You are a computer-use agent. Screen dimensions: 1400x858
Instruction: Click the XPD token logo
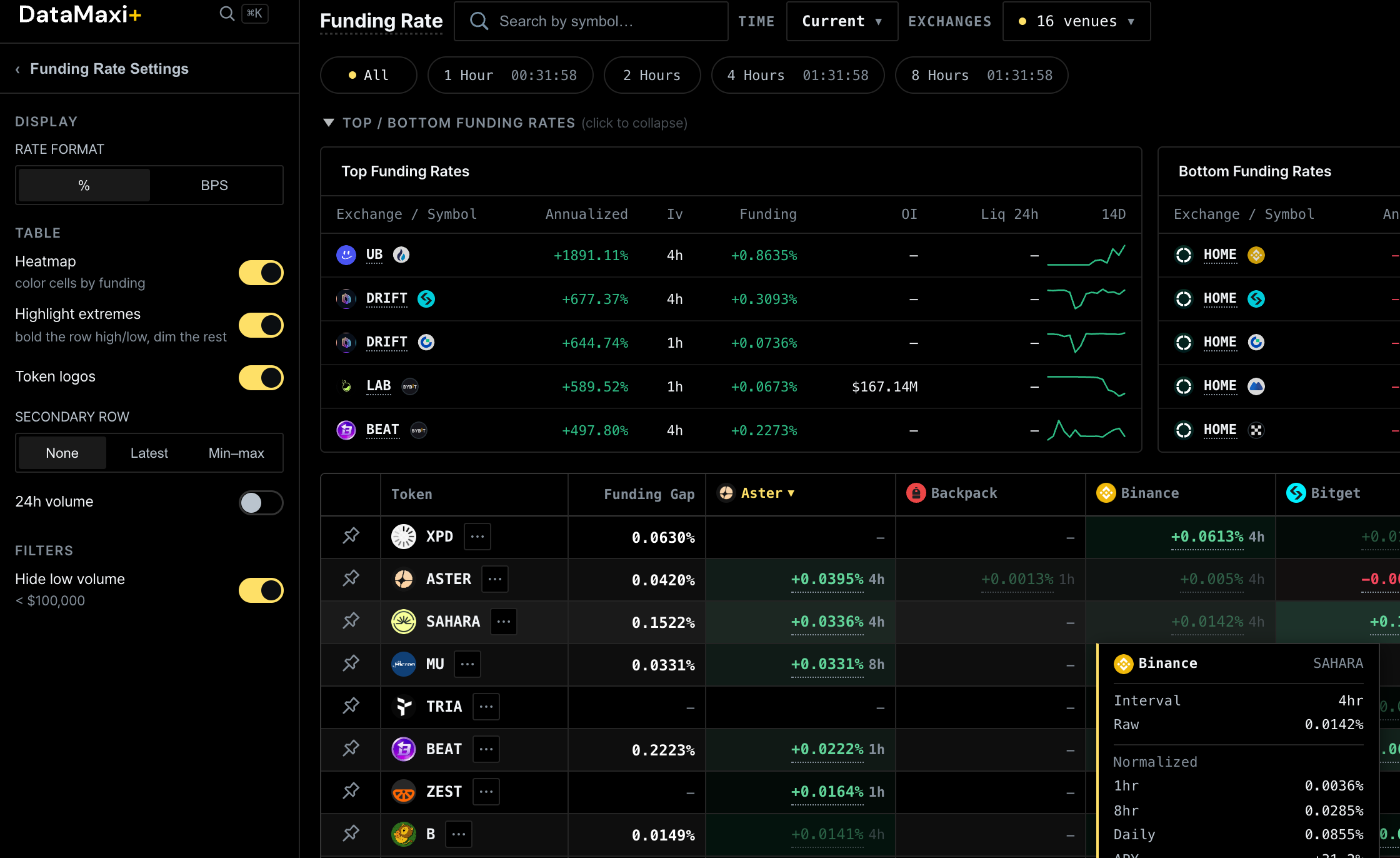point(404,537)
